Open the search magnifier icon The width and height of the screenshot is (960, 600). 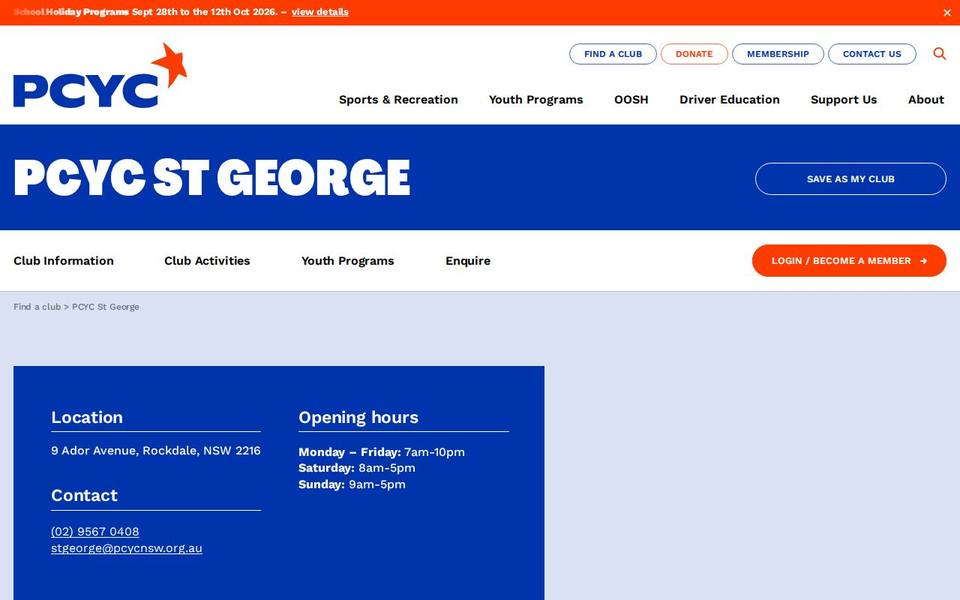pos(939,54)
